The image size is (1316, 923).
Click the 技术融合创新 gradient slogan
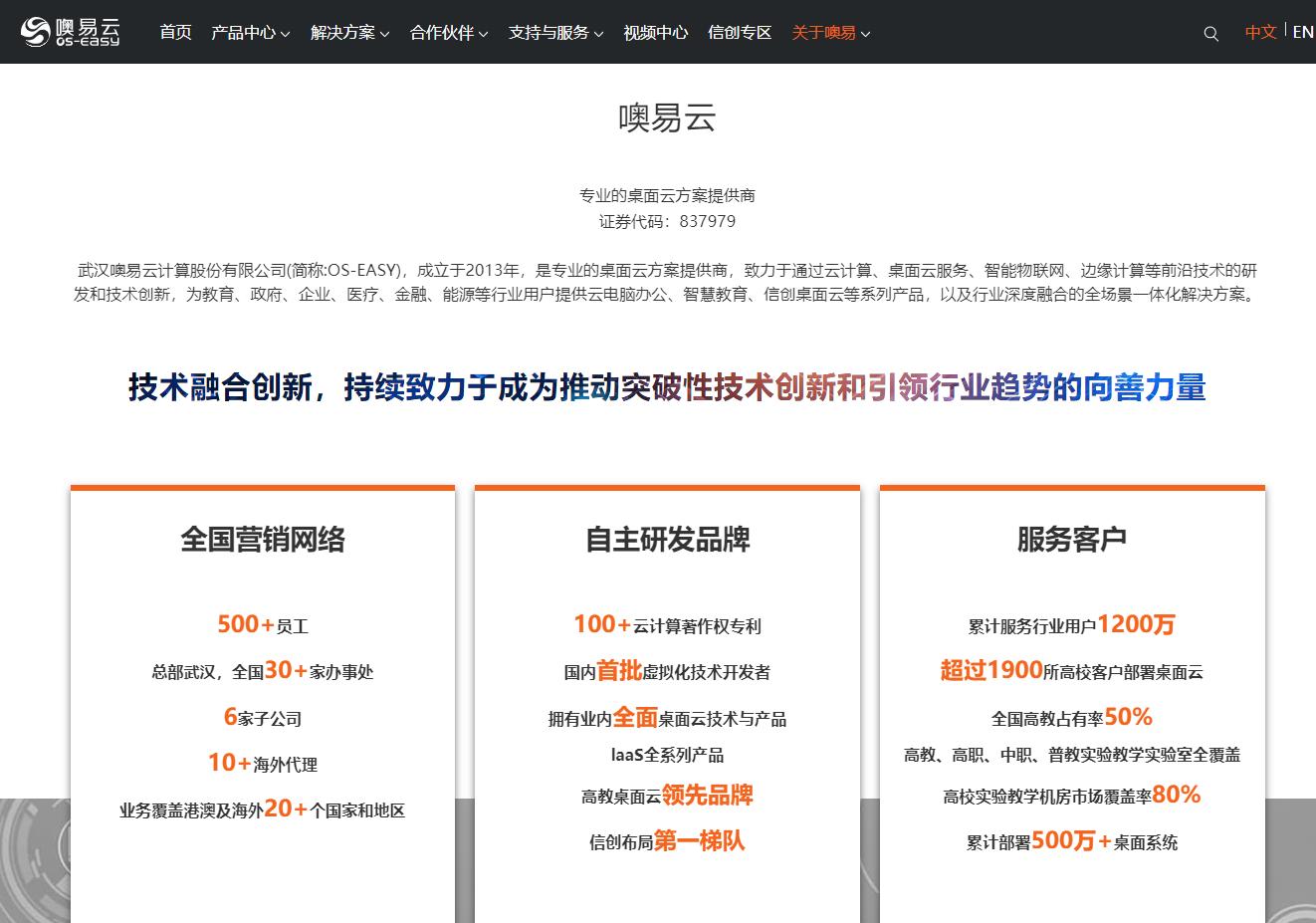(667, 386)
